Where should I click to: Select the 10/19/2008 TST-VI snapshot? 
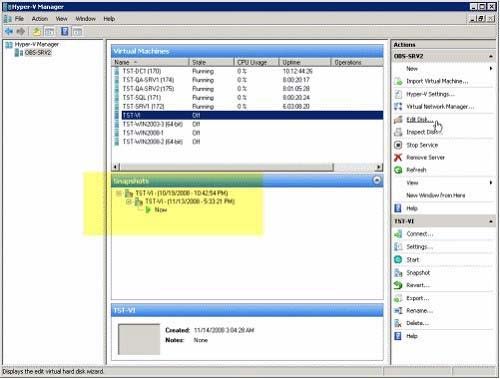click(x=181, y=193)
